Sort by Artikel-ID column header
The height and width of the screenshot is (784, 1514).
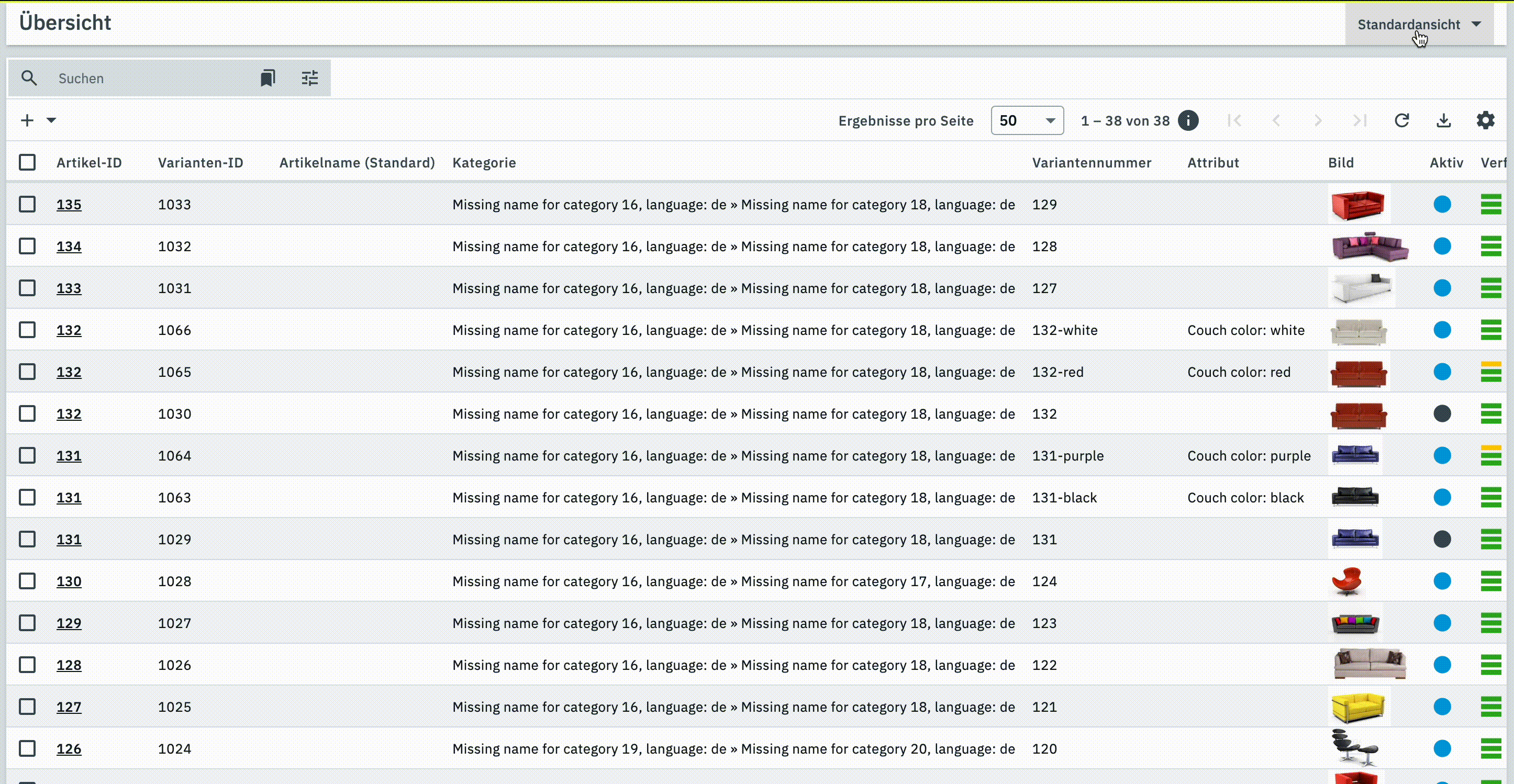coord(89,163)
